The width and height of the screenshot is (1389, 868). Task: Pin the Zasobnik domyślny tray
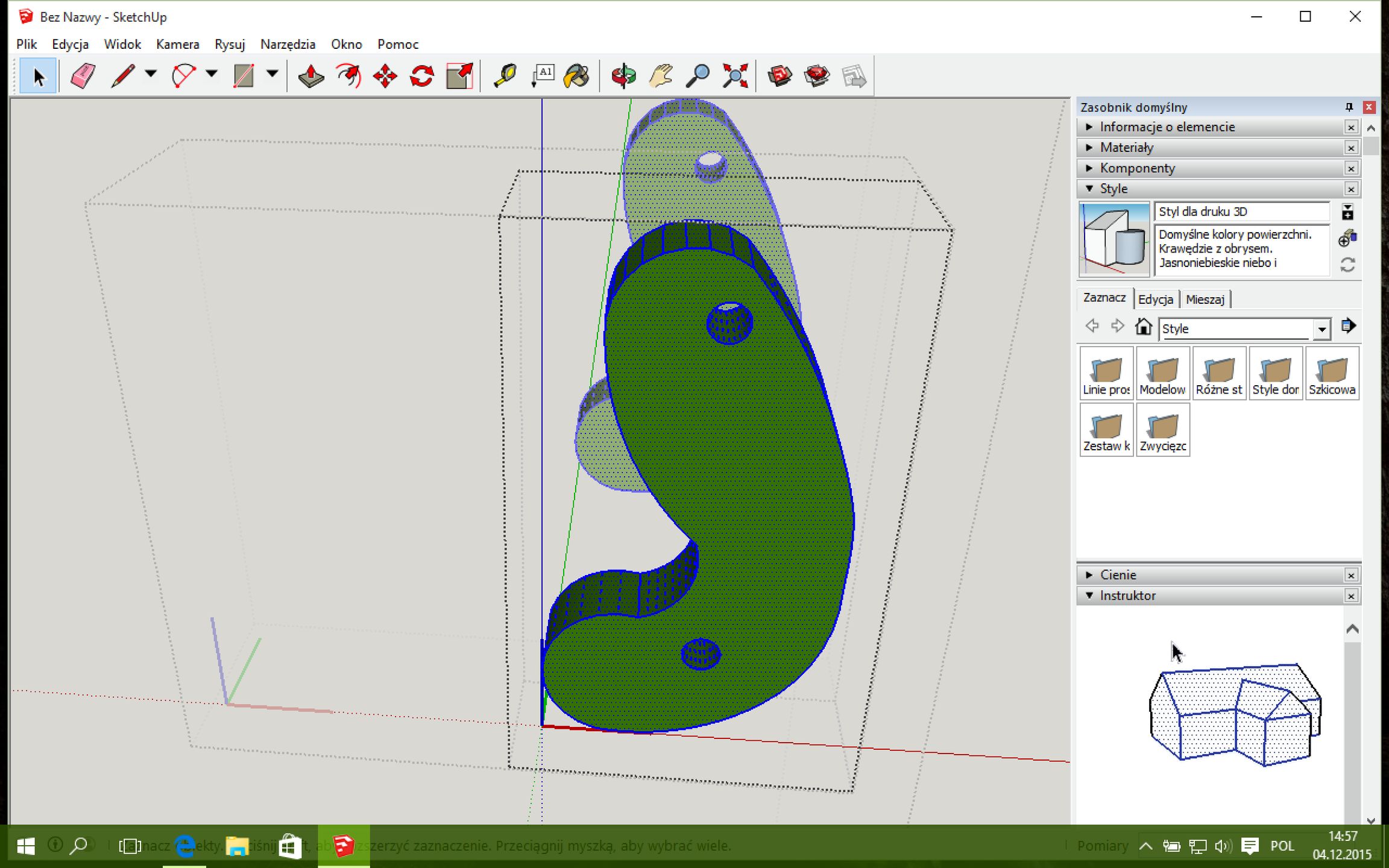point(1349,107)
